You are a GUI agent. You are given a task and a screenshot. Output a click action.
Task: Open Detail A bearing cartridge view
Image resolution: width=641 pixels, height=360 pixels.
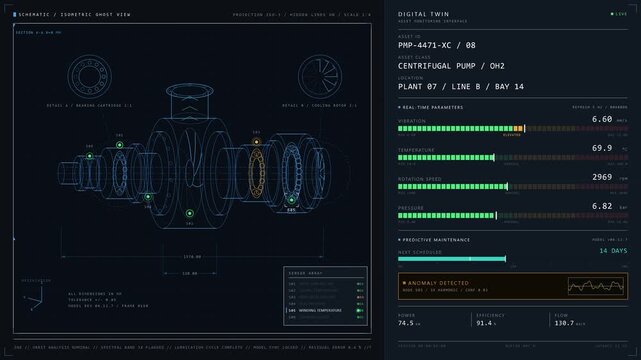90,76
